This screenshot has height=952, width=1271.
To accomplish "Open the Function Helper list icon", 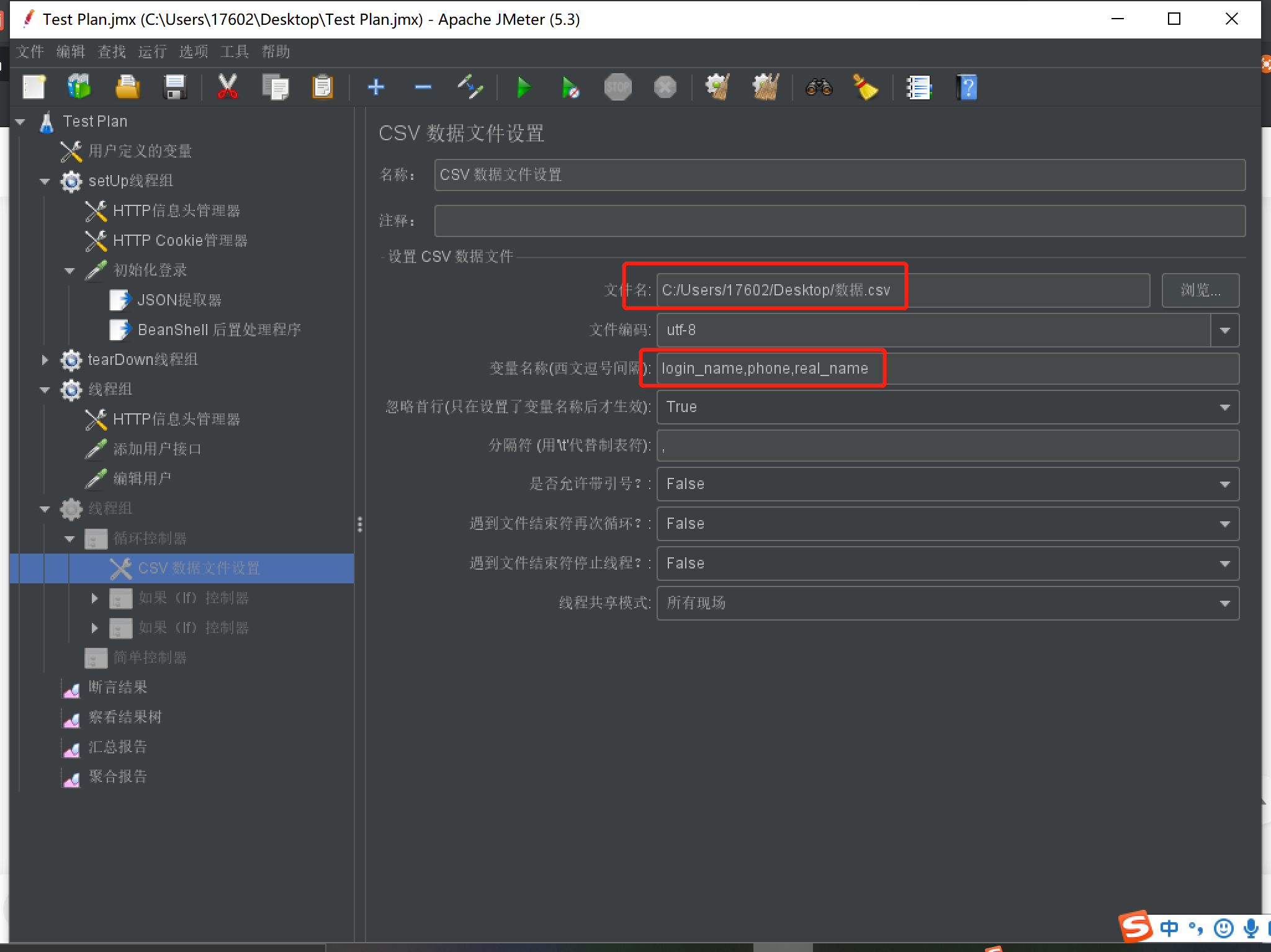I will pos(919,87).
